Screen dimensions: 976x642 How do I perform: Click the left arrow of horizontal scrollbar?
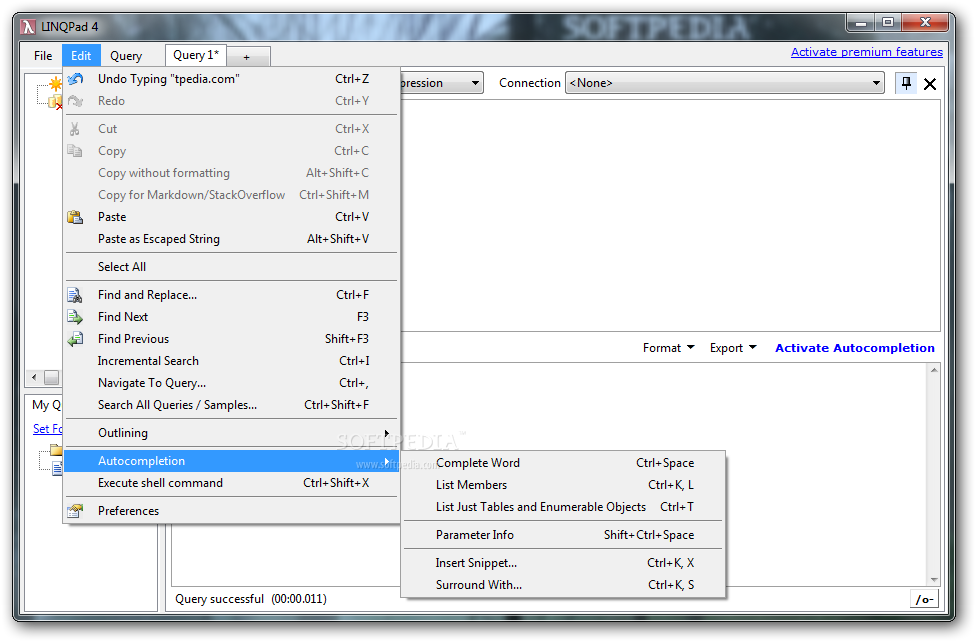pos(34,377)
